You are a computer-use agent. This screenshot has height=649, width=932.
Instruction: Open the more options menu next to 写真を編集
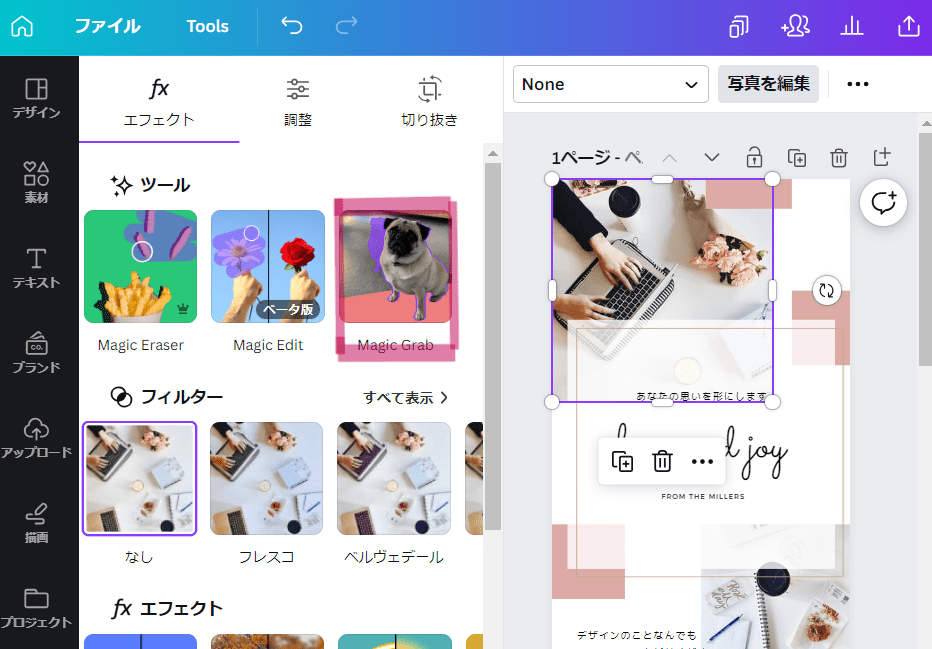(x=857, y=84)
